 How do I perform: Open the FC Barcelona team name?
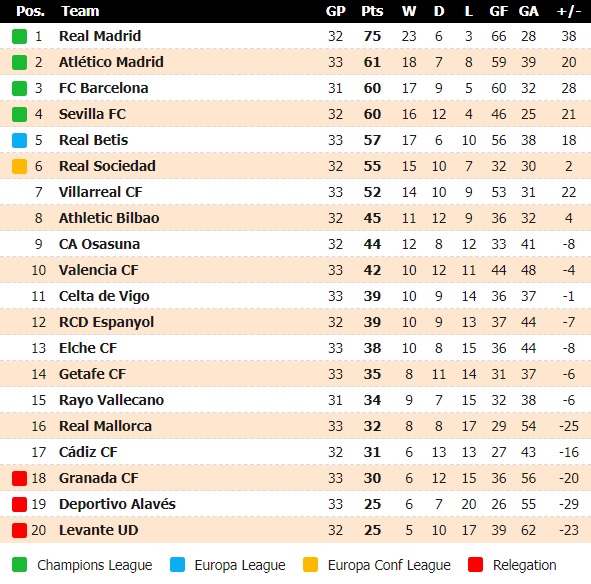104,88
